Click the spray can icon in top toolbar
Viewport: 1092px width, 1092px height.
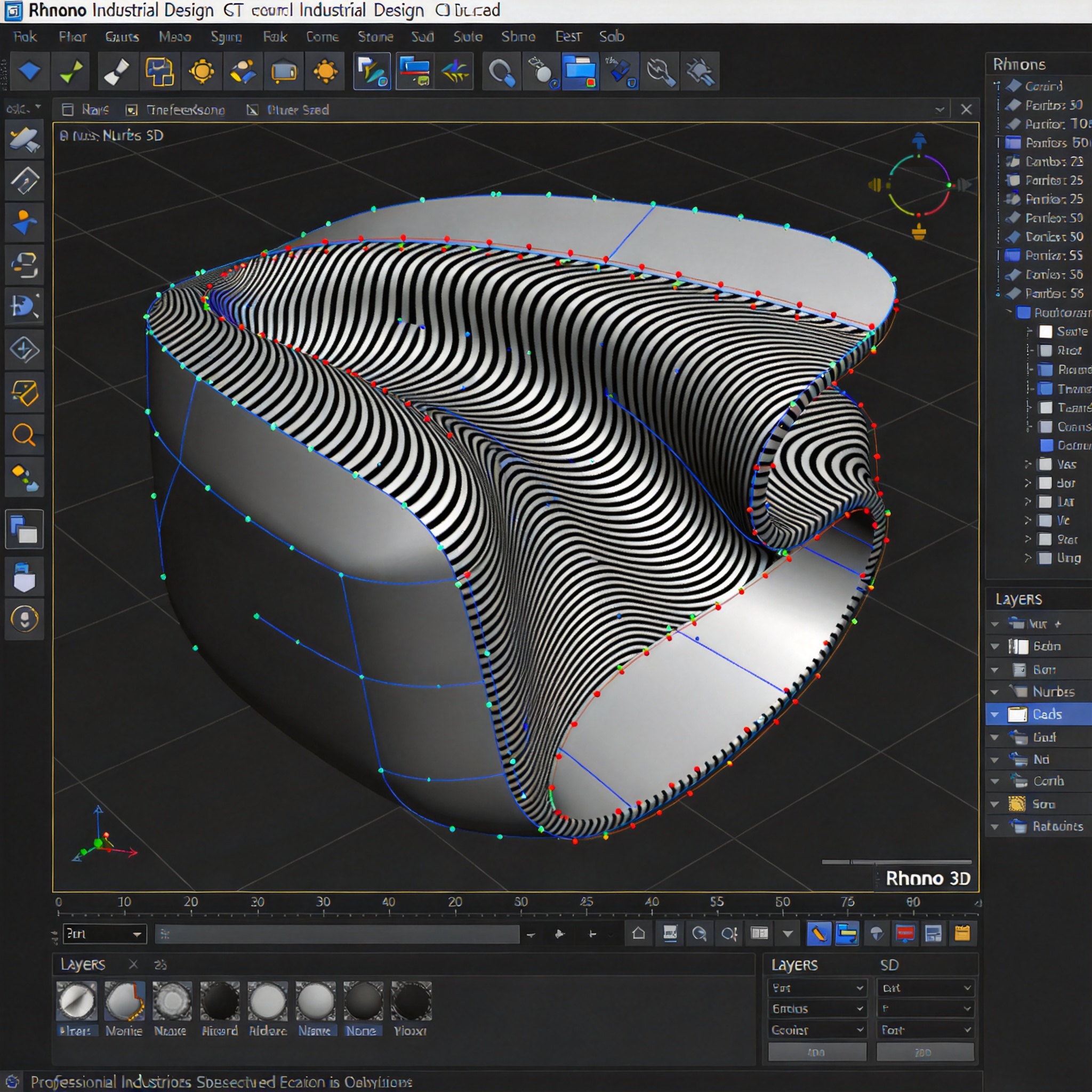(542, 72)
